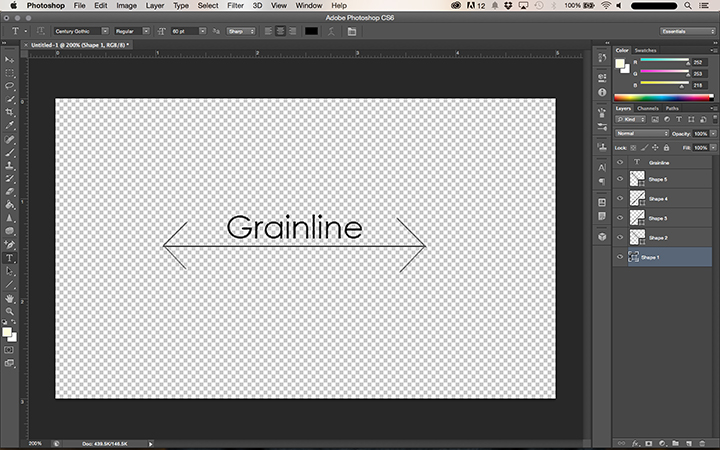Select the Lasso tool

(x=9, y=86)
